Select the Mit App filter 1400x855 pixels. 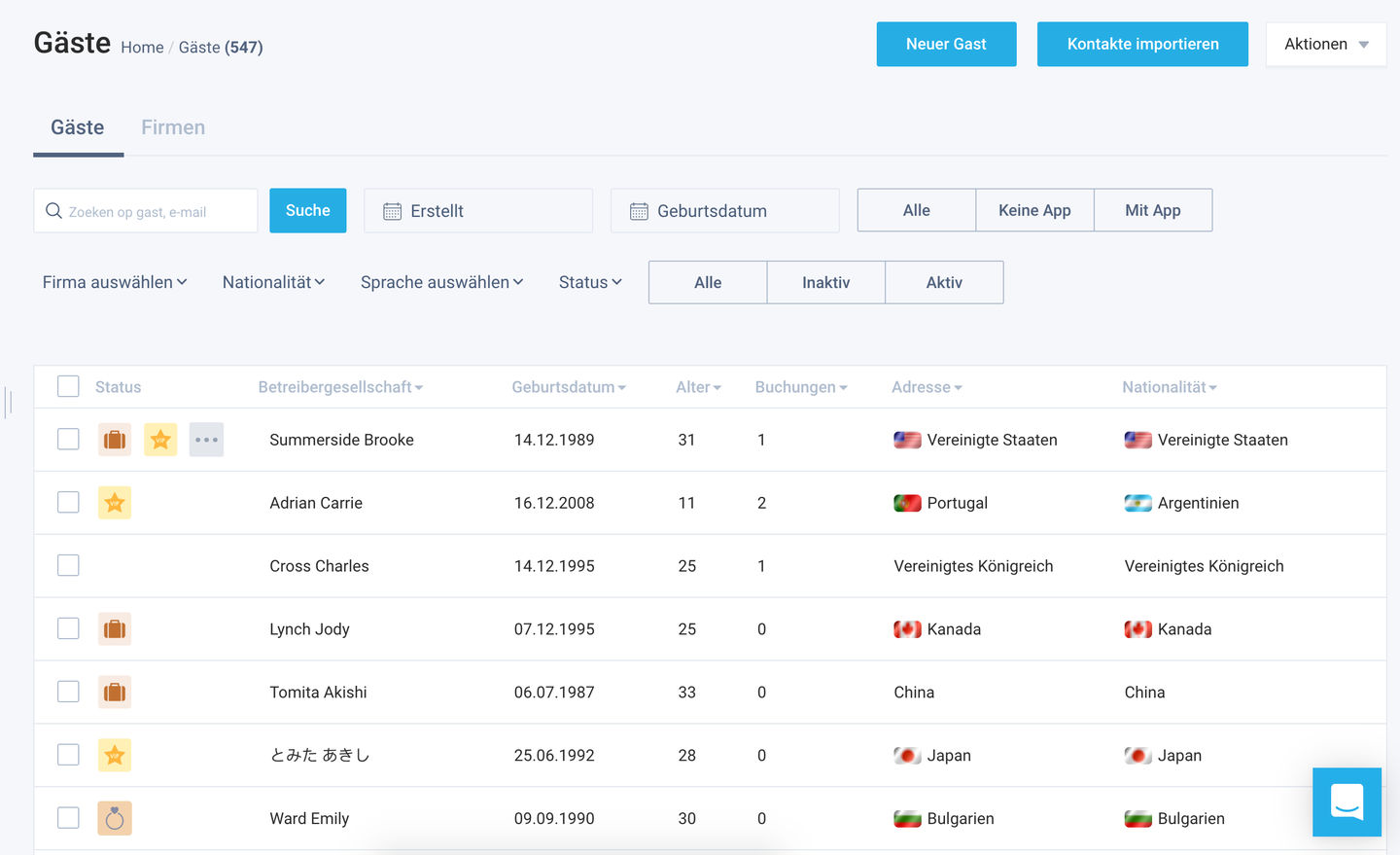pos(1153,210)
